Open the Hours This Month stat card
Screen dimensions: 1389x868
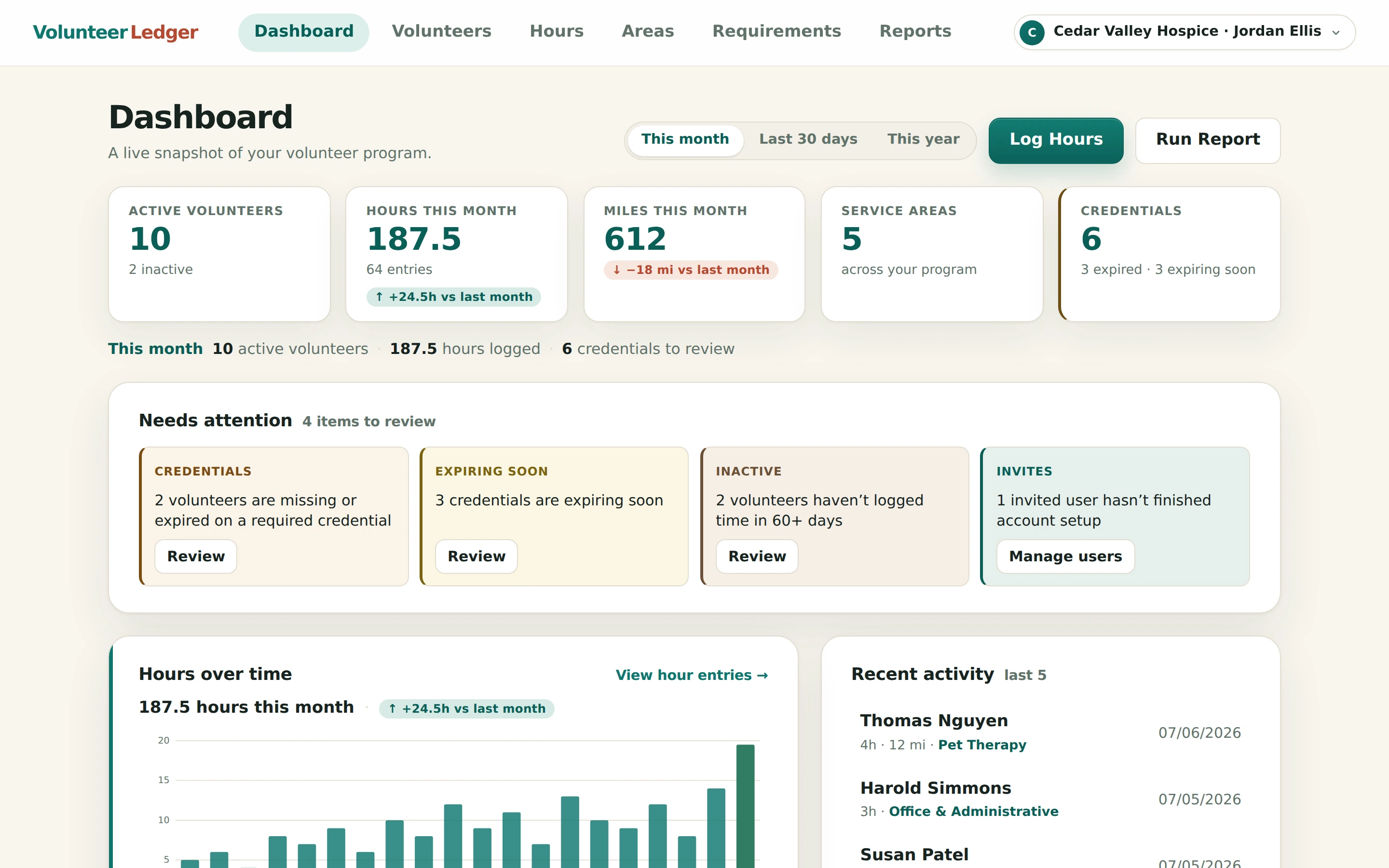[456, 254]
